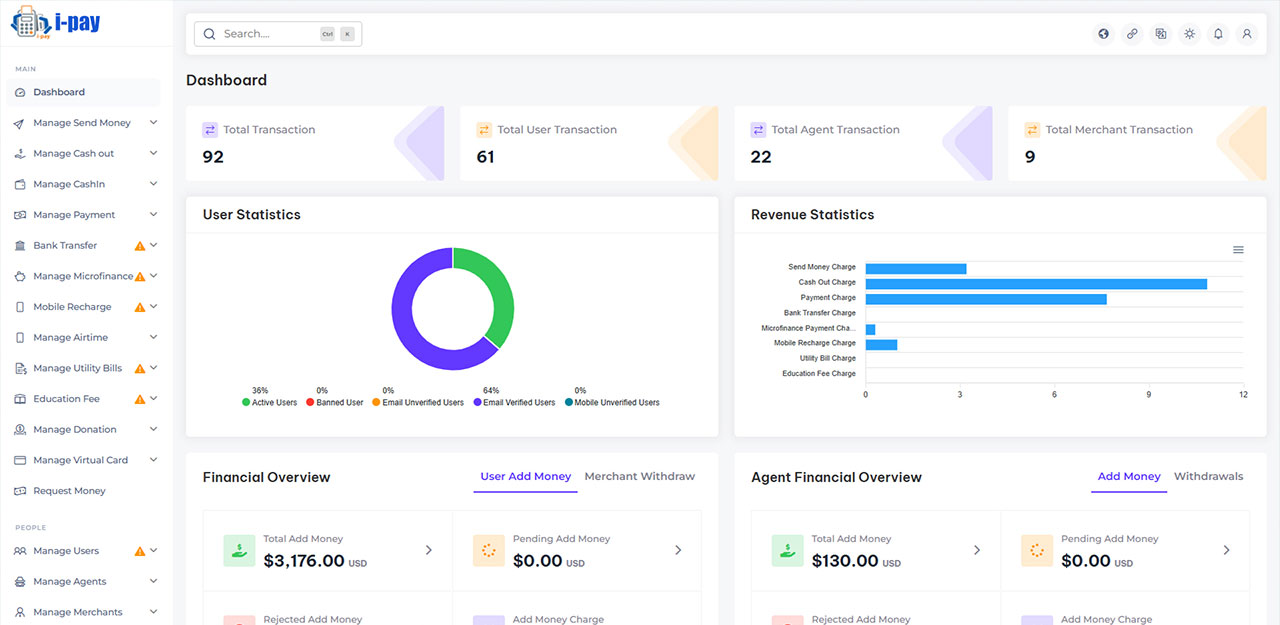Viewport: 1280px width, 625px height.
Task: Open the notifications bell
Action: coord(1218,34)
